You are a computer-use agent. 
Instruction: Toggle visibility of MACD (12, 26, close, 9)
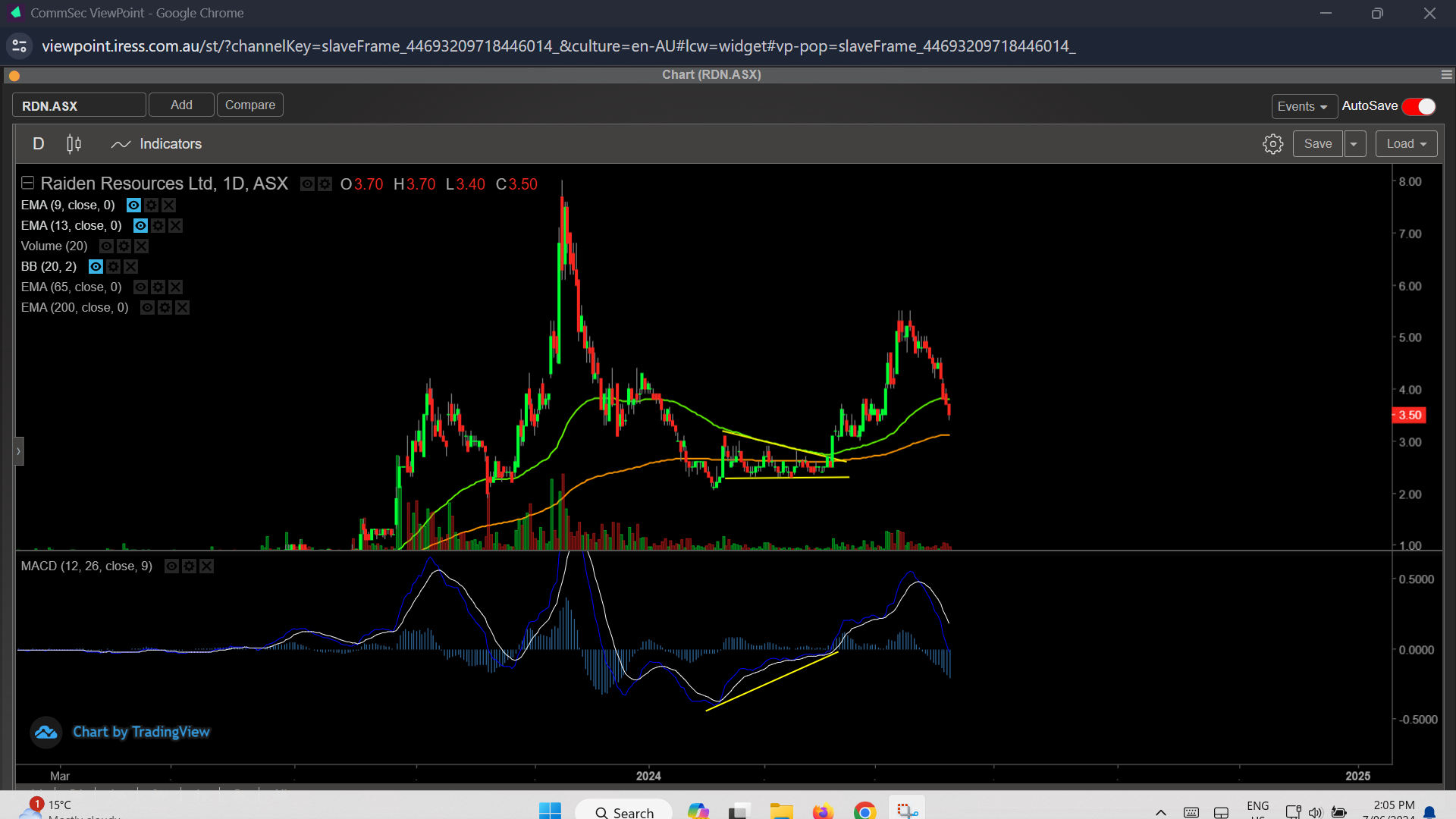pyautogui.click(x=171, y=566)
